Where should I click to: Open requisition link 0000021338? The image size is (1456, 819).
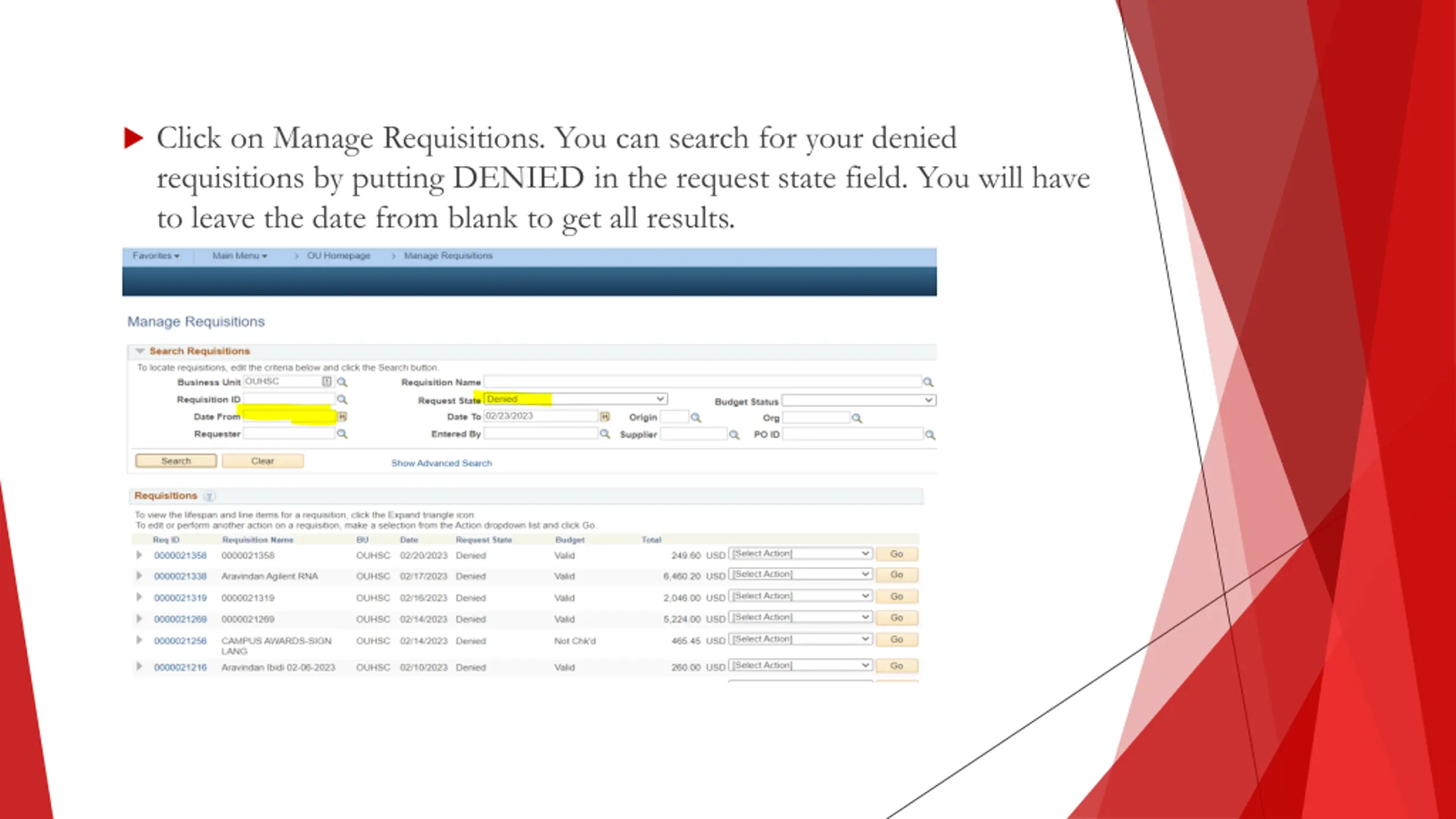pos(180,576)
